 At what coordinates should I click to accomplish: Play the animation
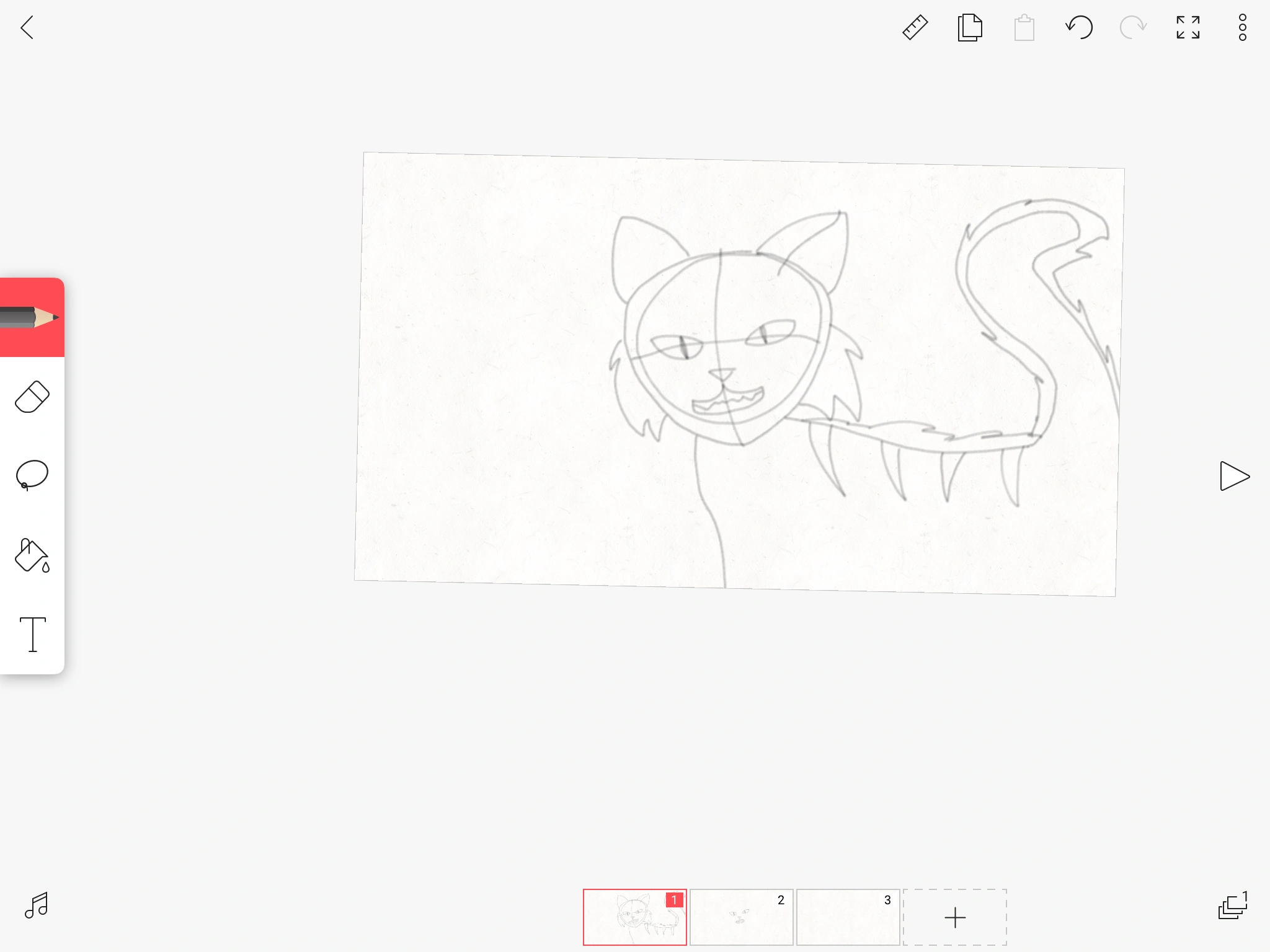1233,476
